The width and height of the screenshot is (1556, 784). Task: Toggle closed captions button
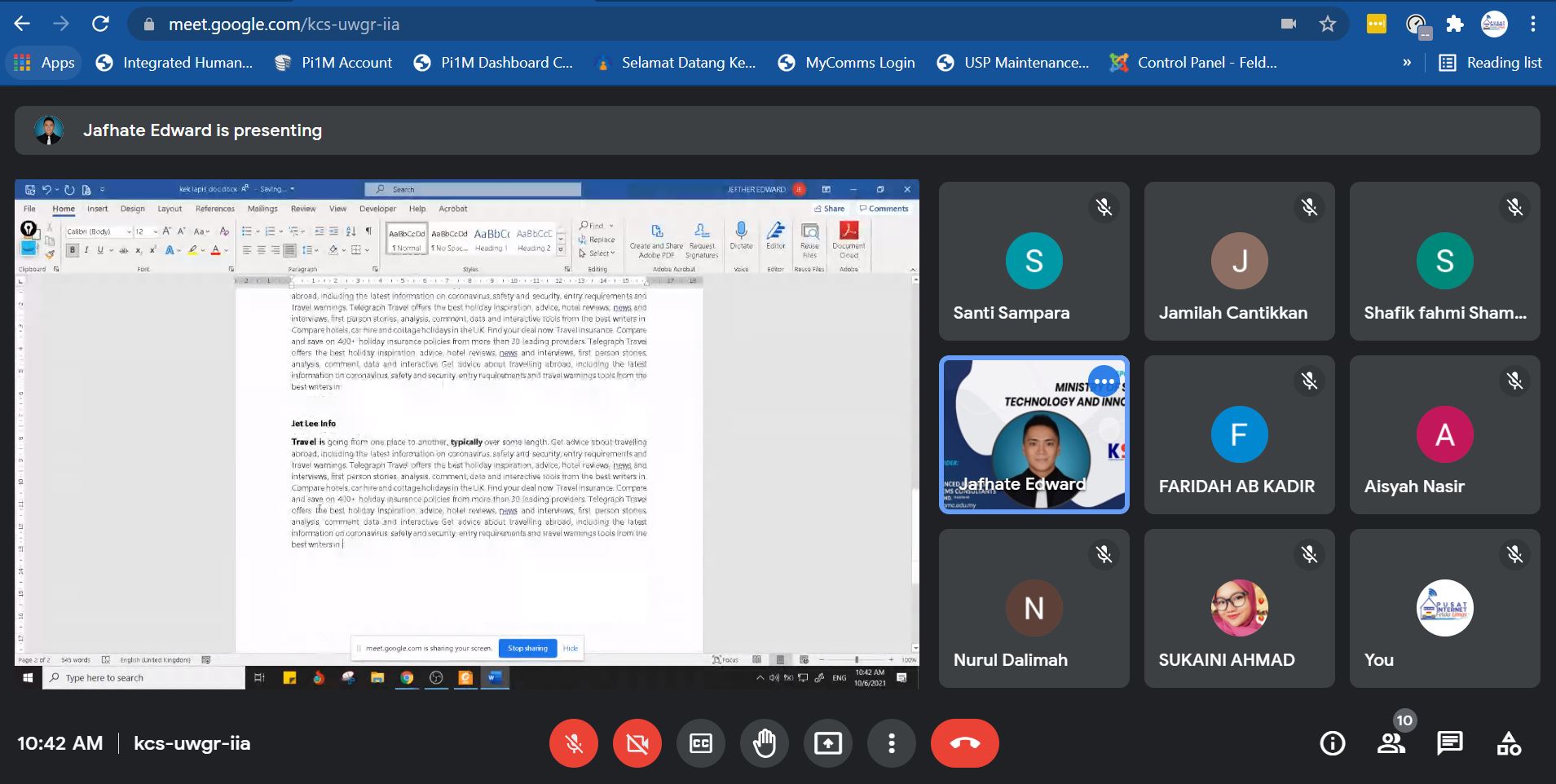pos(700,743)
